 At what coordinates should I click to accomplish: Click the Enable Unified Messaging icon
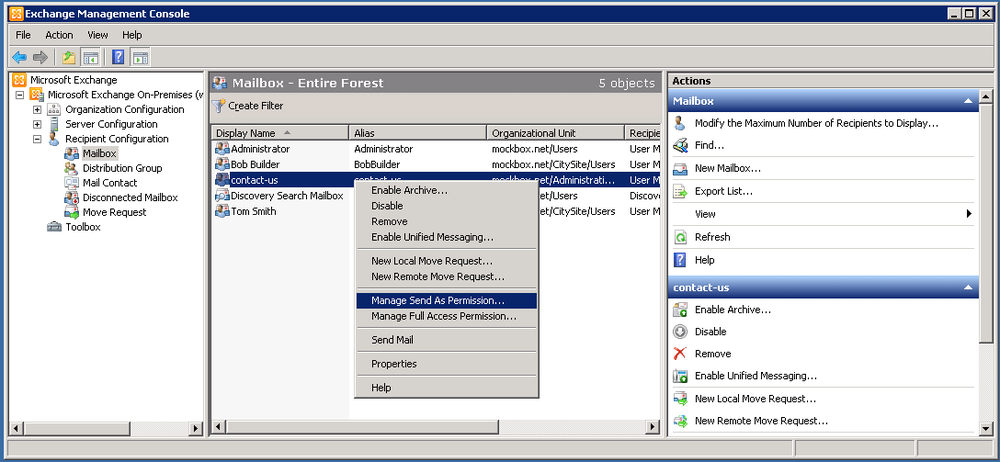(680, 376)
